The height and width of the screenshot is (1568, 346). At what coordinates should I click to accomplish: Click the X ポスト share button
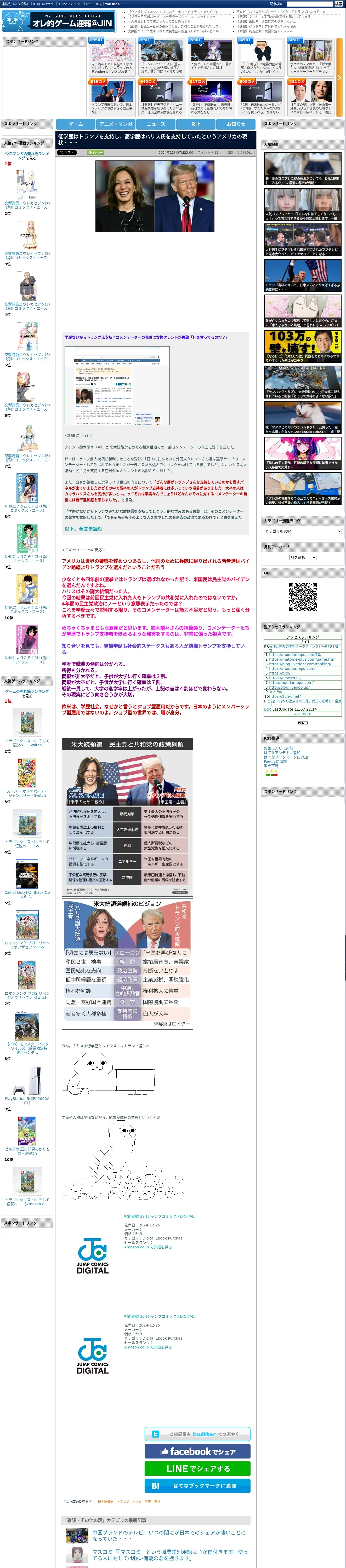(x=66, y=153)
